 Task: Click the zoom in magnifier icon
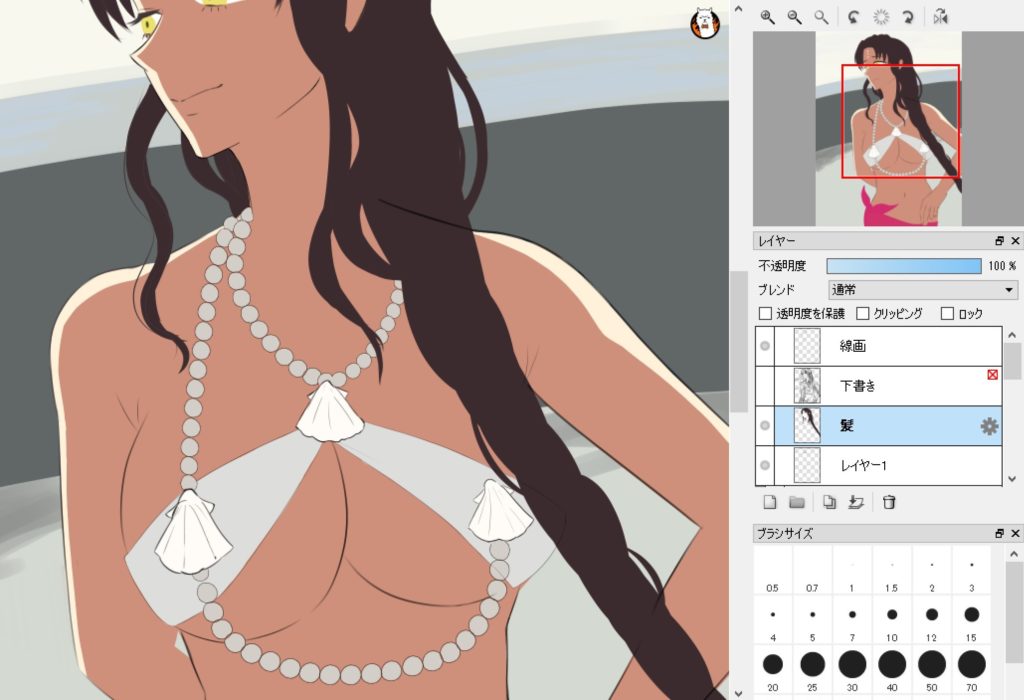[768, 17]
